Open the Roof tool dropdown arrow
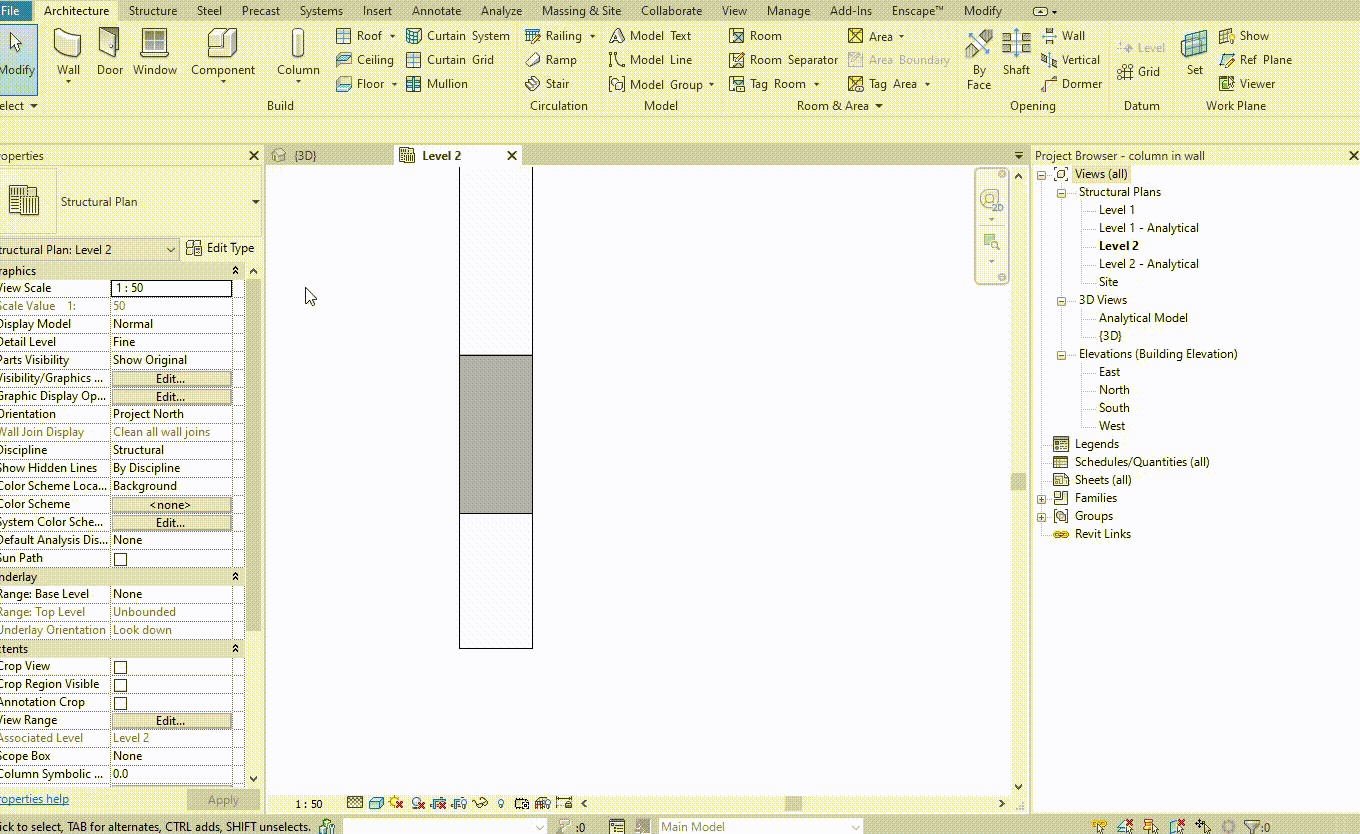This screenshot has height=834, width=1360. [392, 36]
